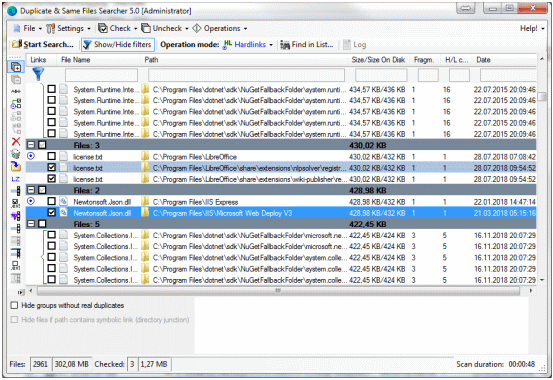Untick checkbox for license.txt in nlpsolver path
553x380 pixels.
tap(51, 168)
